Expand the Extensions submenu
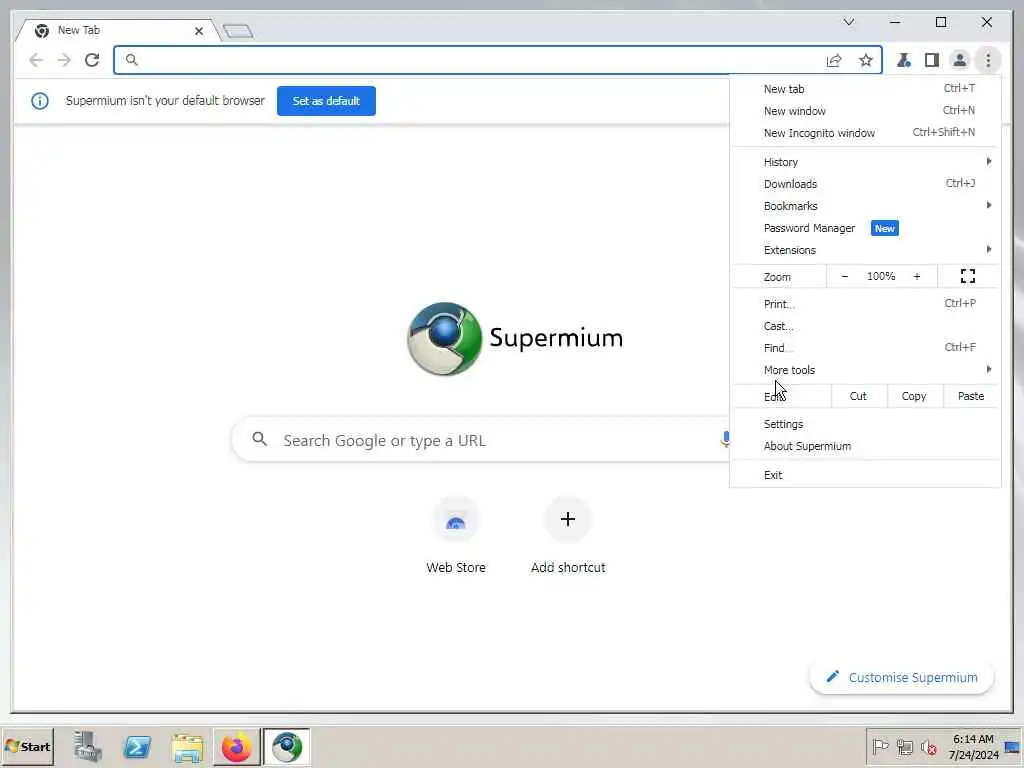The height and width of the screenshot is (768, 1024). point(866,250)
